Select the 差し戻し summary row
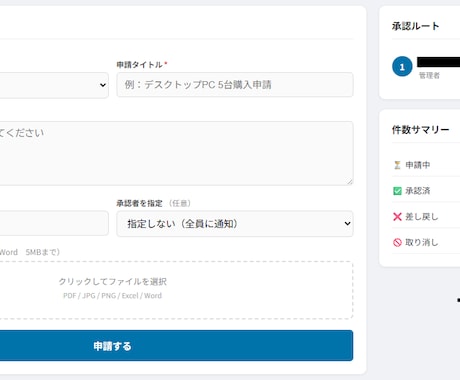 pyautogui.click(x=426, y=217)
